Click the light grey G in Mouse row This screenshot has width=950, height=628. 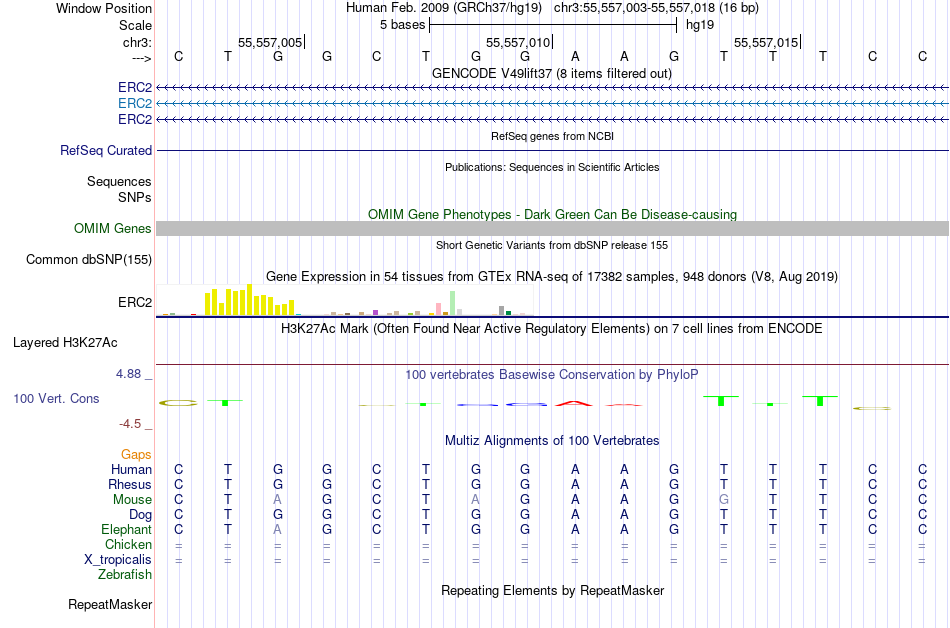723,500
